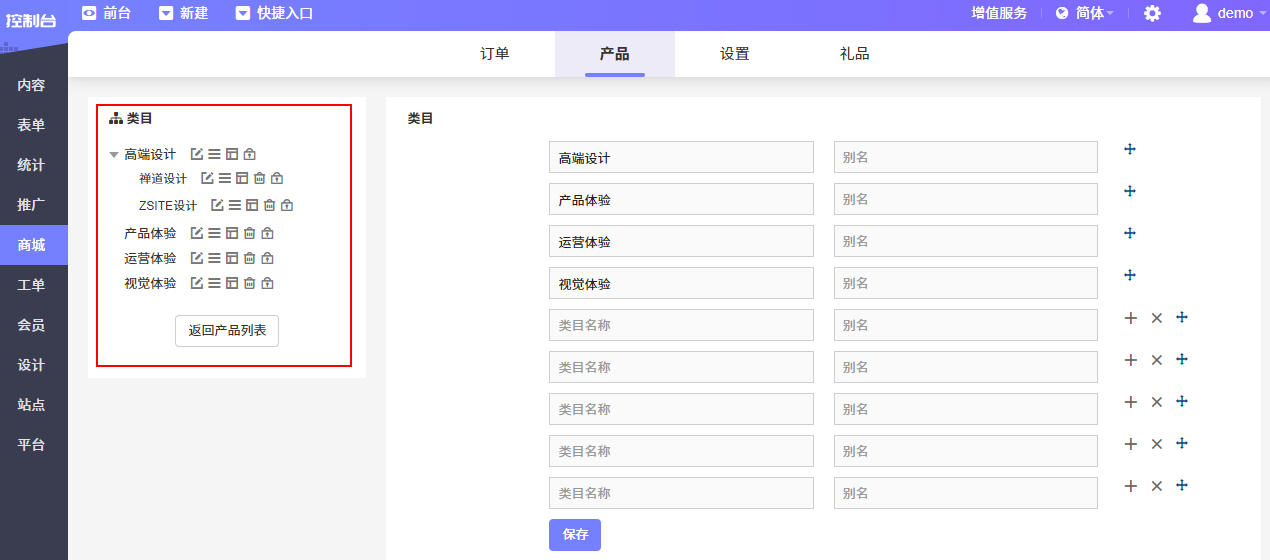Click the last icon beside 运营体验 in tree
Screen dimensions: 1270x560
[x=267, y=258]
